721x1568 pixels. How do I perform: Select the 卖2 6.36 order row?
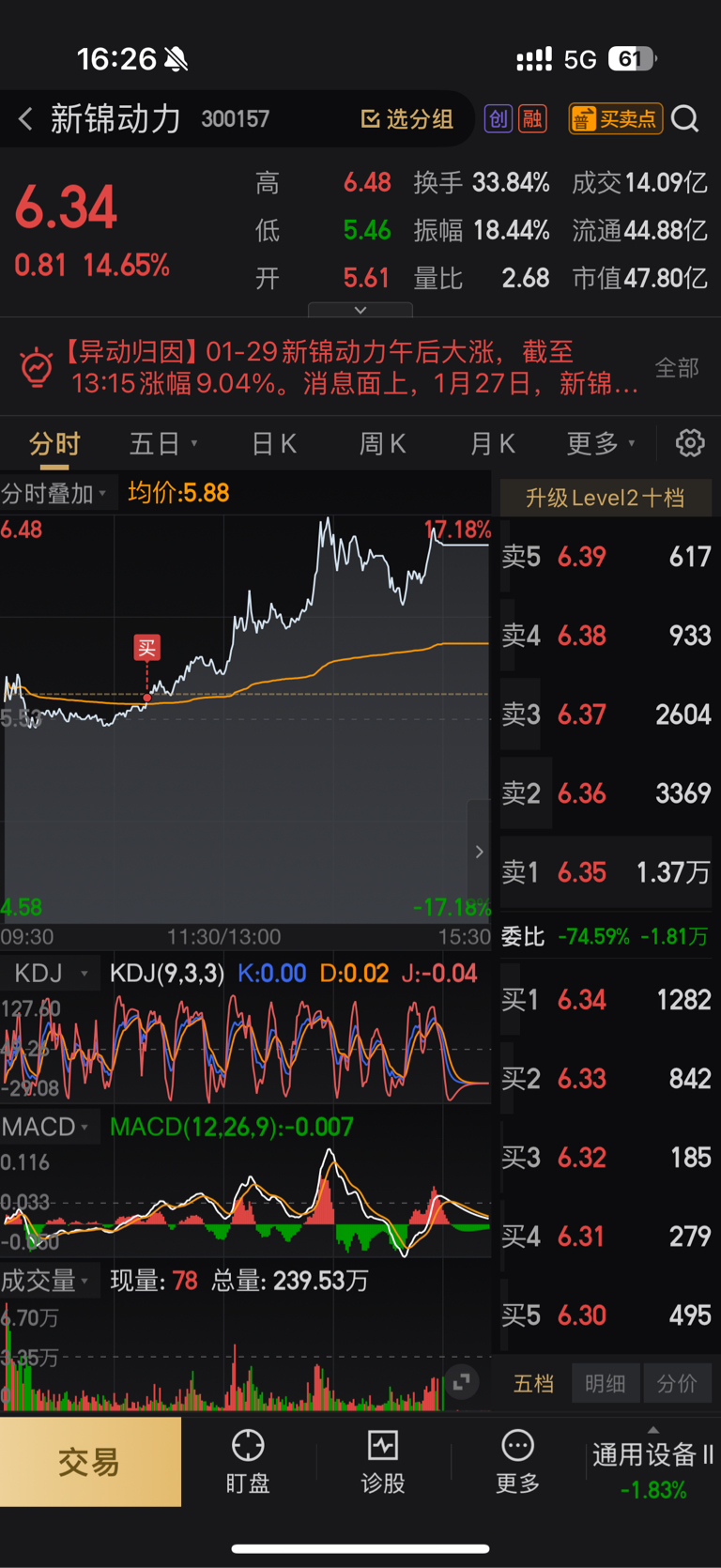[606, 793]
